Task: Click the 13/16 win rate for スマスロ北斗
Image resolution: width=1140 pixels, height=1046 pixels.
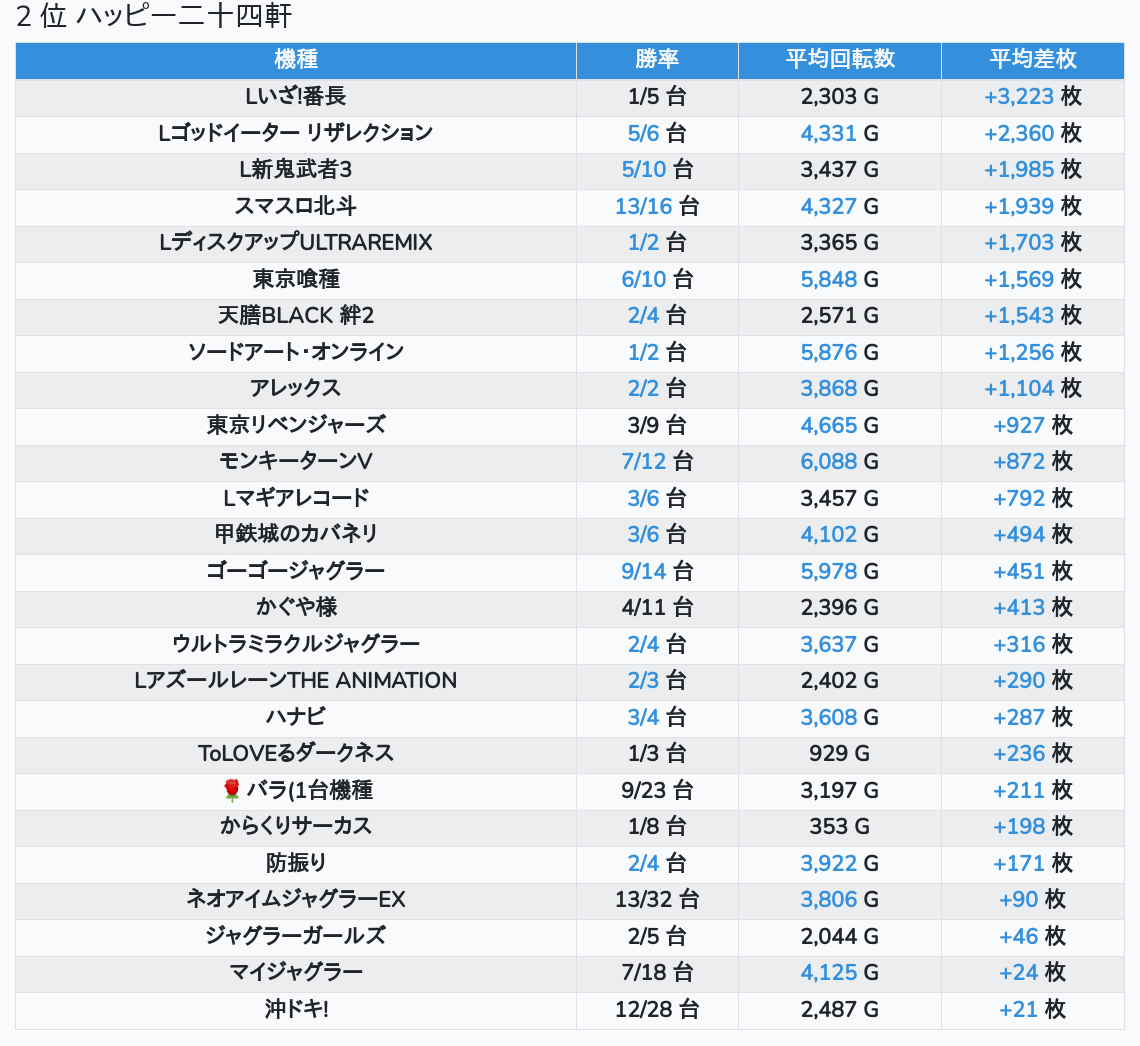Action: pos(643,206)
